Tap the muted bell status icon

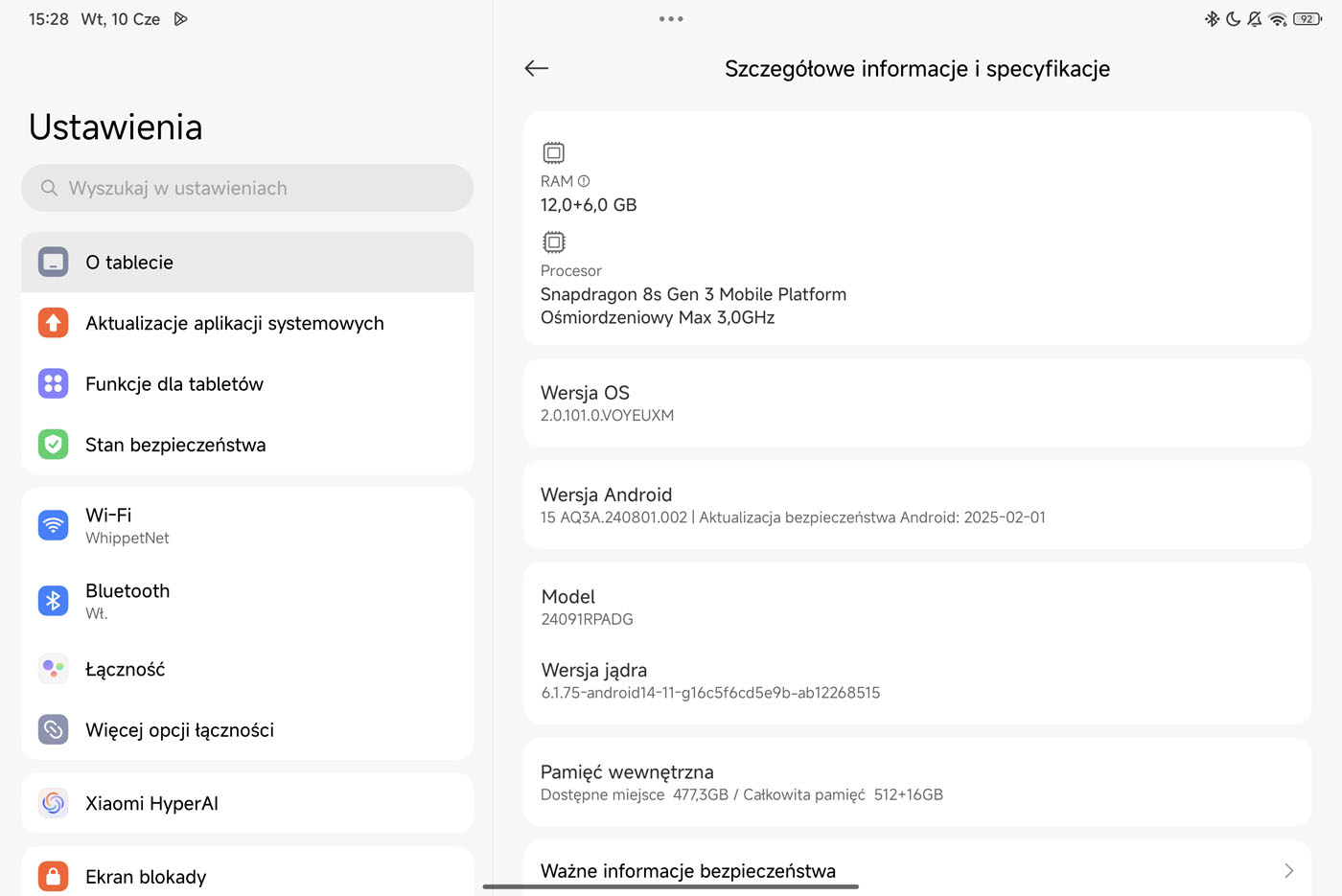click(x=1255, y=19)
